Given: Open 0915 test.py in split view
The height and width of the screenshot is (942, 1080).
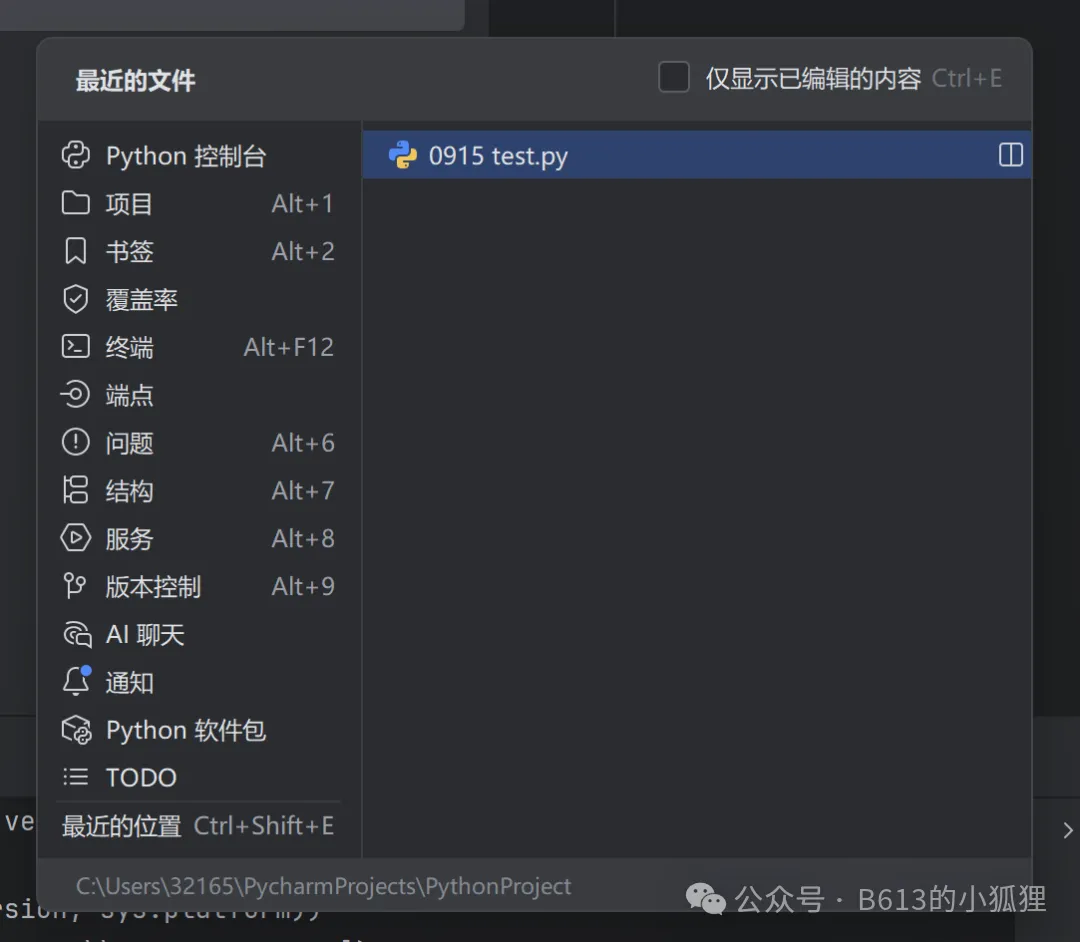Looking at the screenshot, I should 1010,155.
